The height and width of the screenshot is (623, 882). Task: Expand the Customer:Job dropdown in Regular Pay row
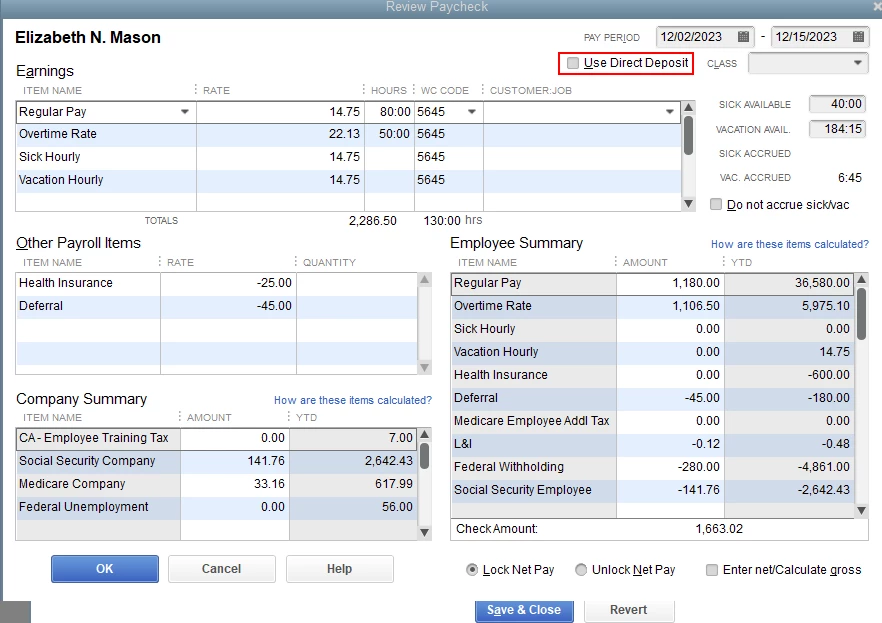tap(669, 112)
